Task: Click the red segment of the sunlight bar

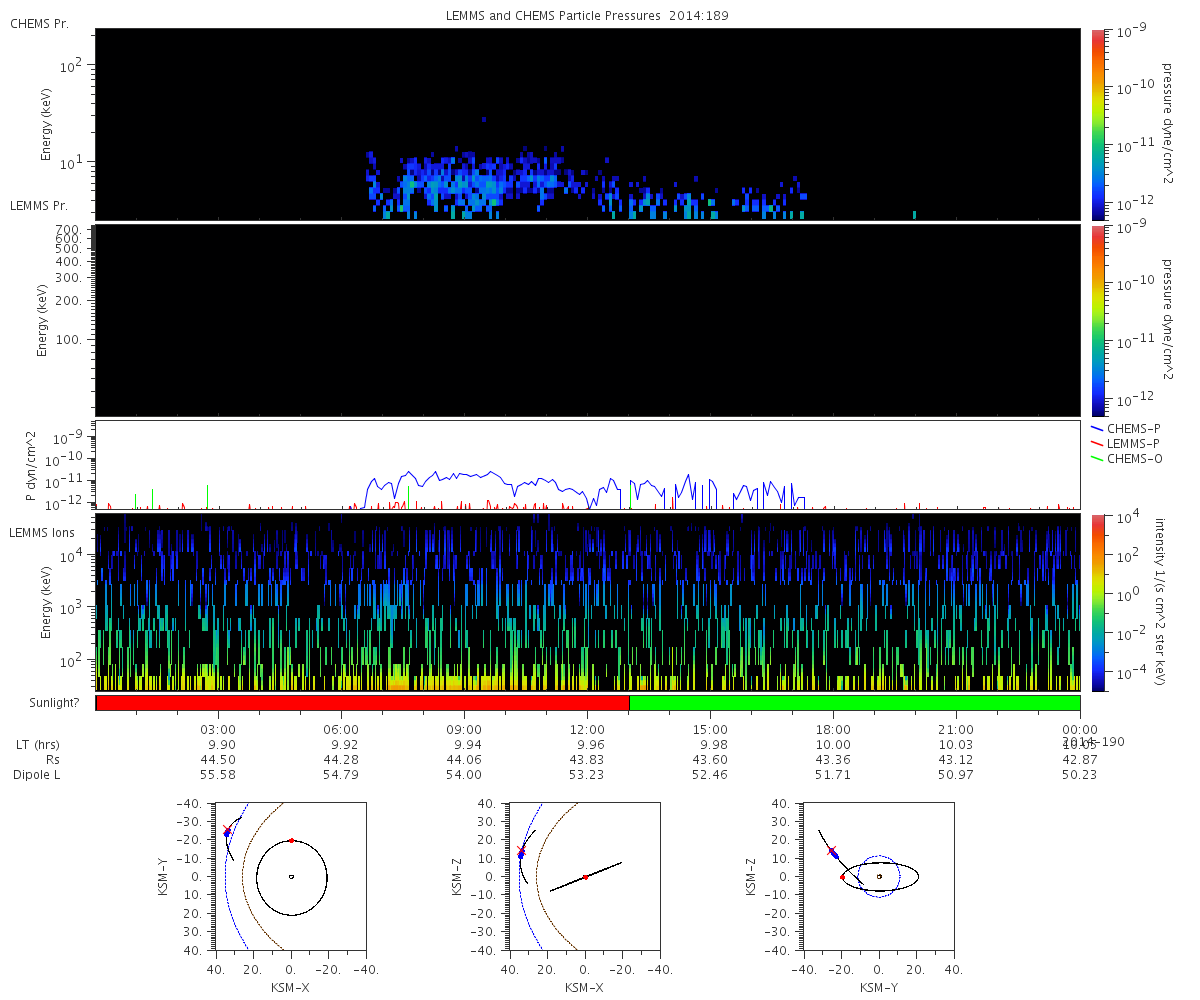Action: 362,703
